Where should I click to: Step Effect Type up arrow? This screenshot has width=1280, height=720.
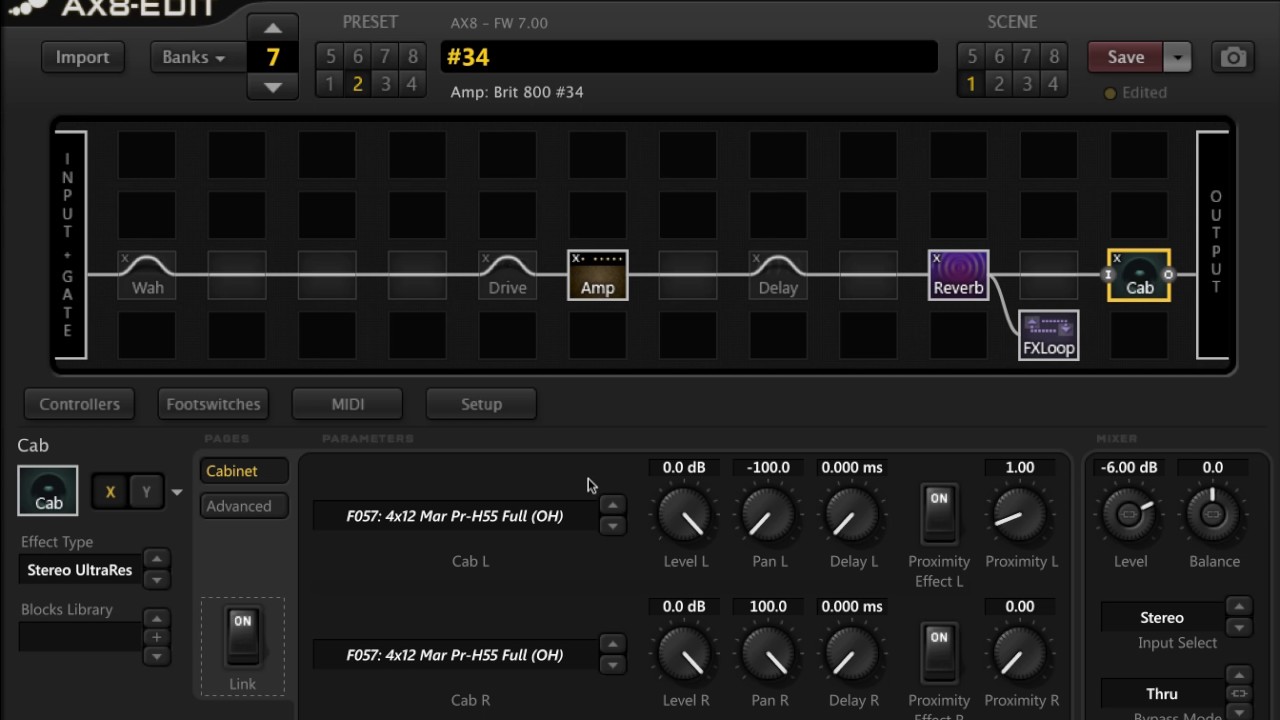[x=157, y=559]
